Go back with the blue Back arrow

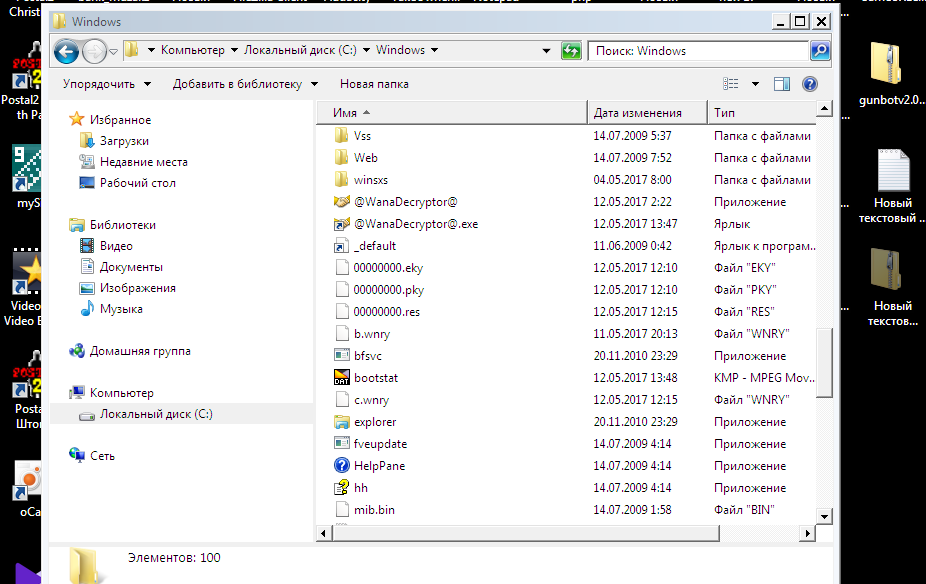click(66, 51)
